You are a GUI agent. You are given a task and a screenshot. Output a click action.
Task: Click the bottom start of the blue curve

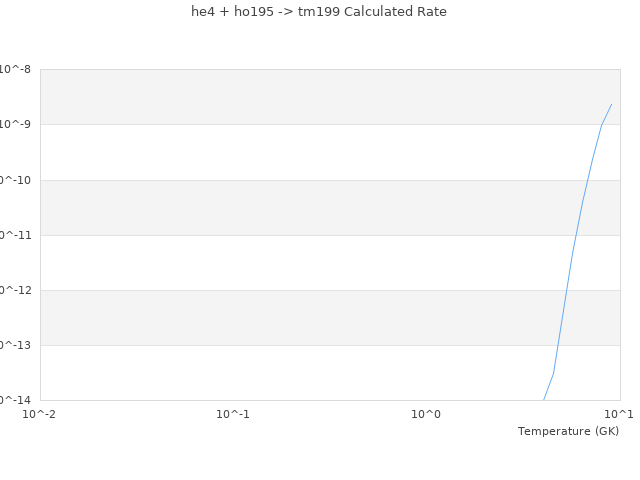(544, 399)
